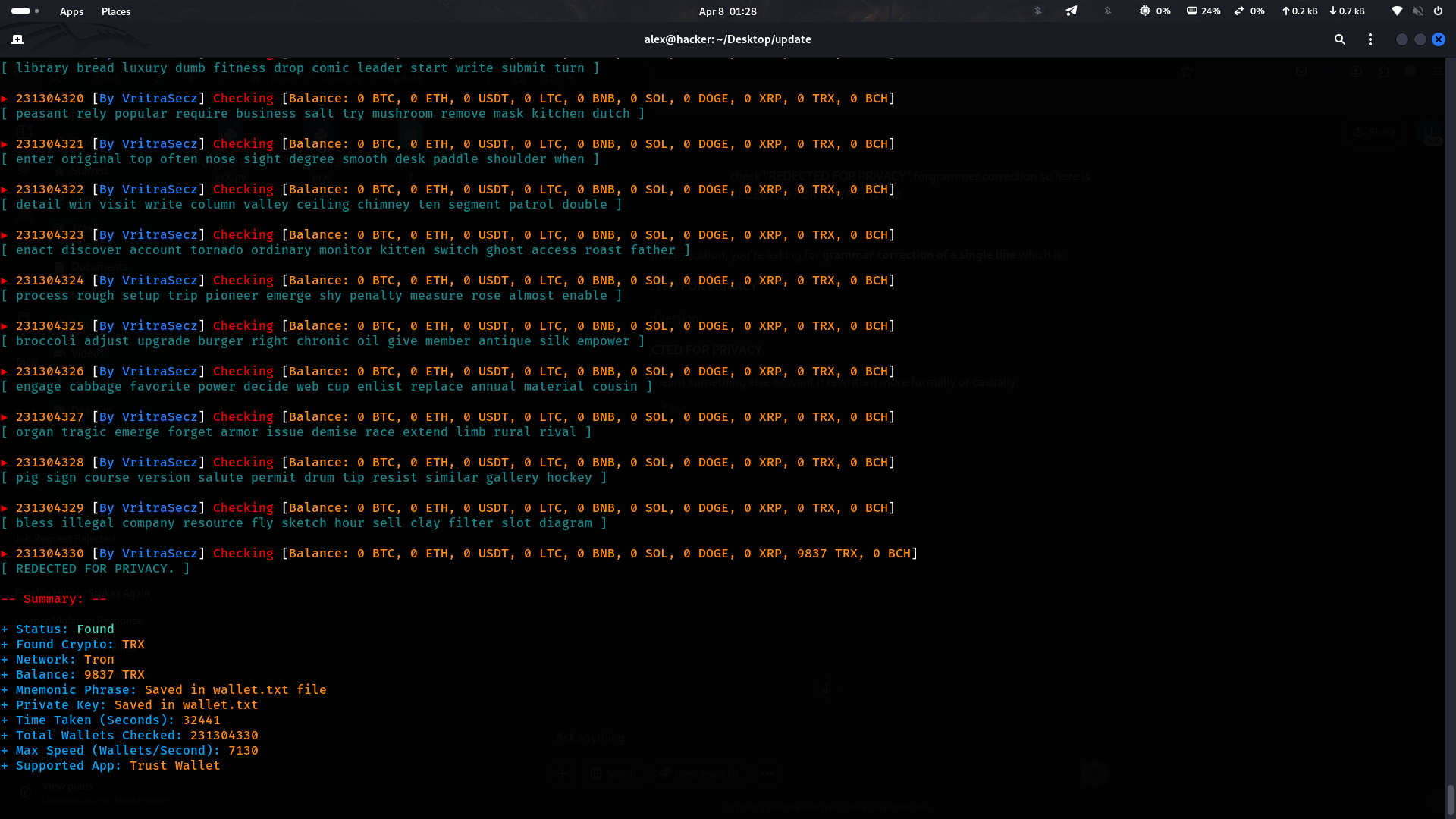Click 'Max Speed (Wallets/Second): 7130' line

click(130, 751)
